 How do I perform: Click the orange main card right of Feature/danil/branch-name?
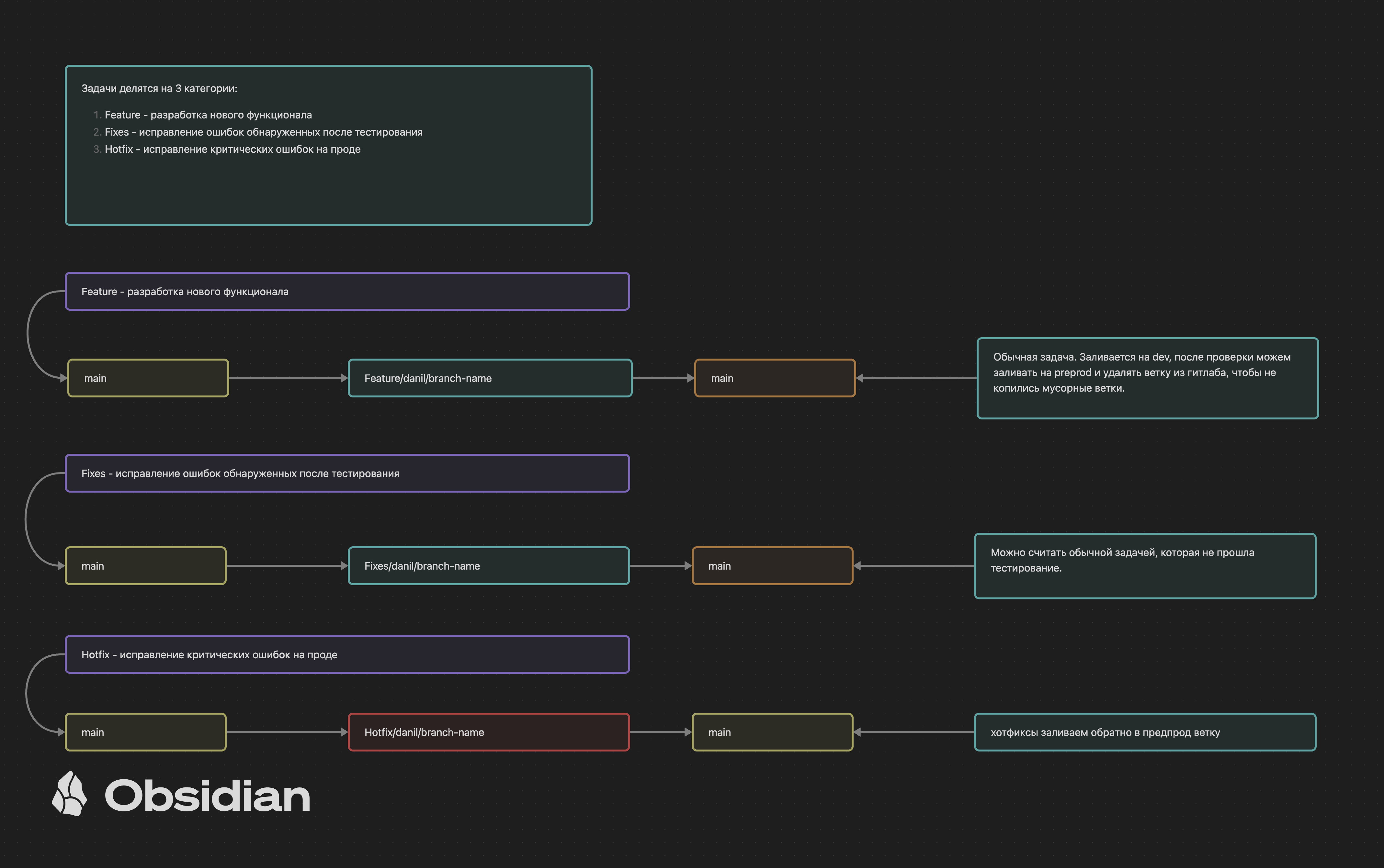[774, 378]
